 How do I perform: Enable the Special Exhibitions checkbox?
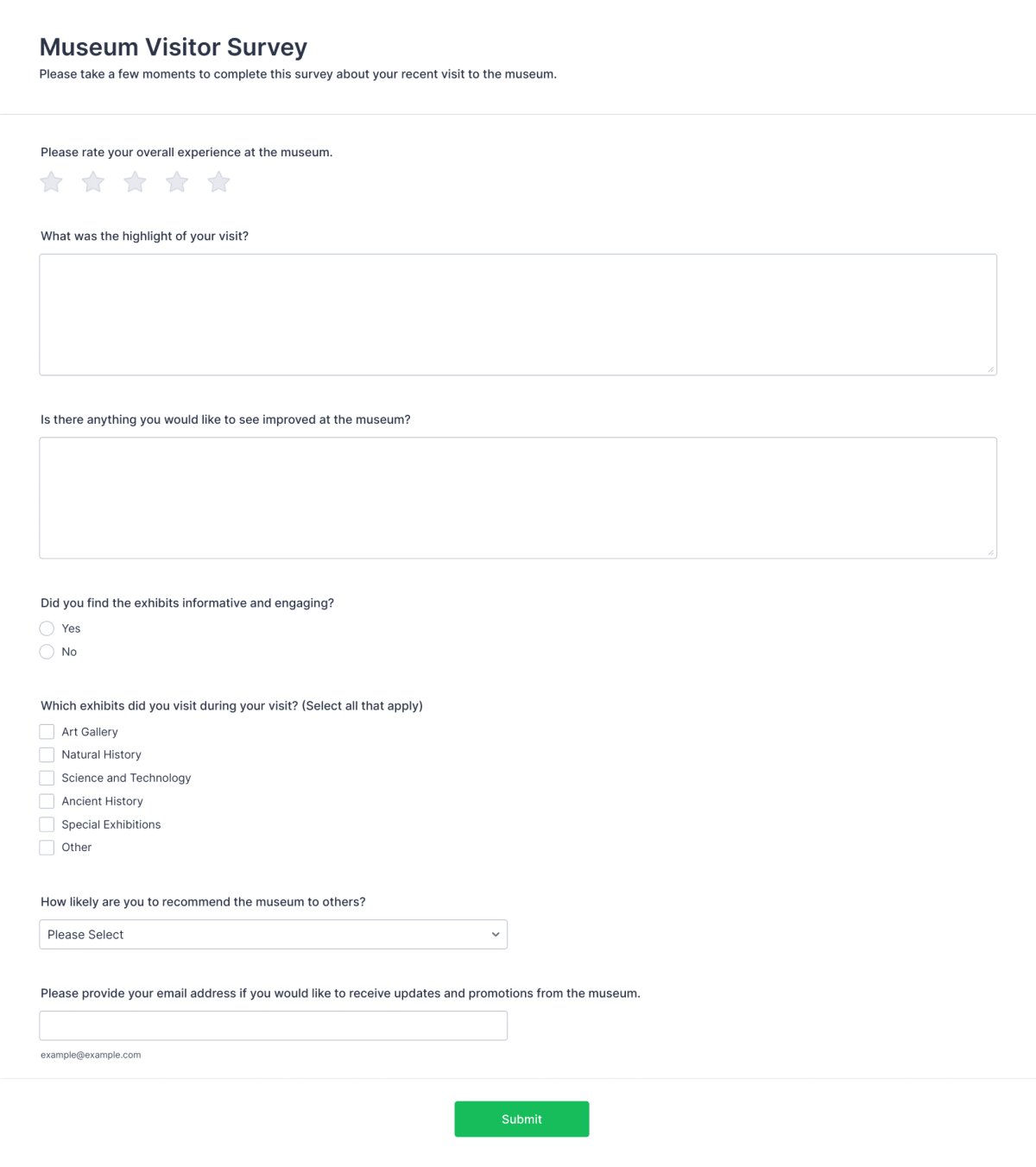(47, 824)
